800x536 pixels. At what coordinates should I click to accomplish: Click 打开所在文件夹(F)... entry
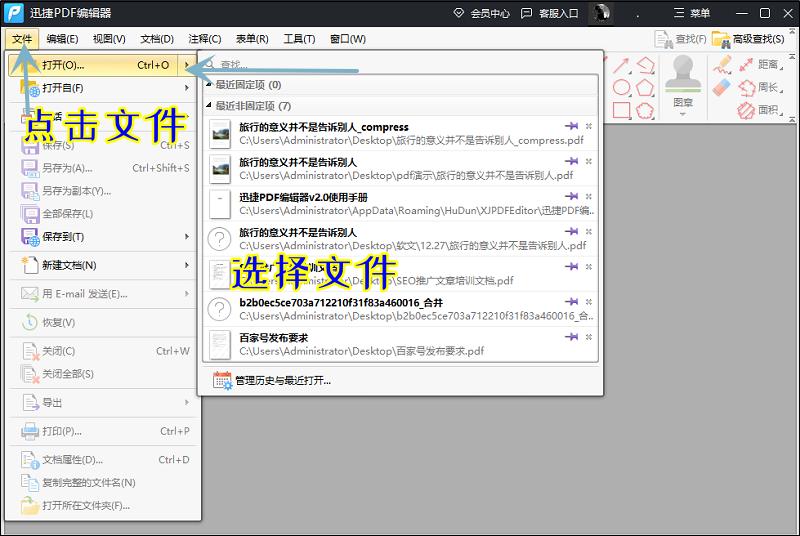[101, 505]
